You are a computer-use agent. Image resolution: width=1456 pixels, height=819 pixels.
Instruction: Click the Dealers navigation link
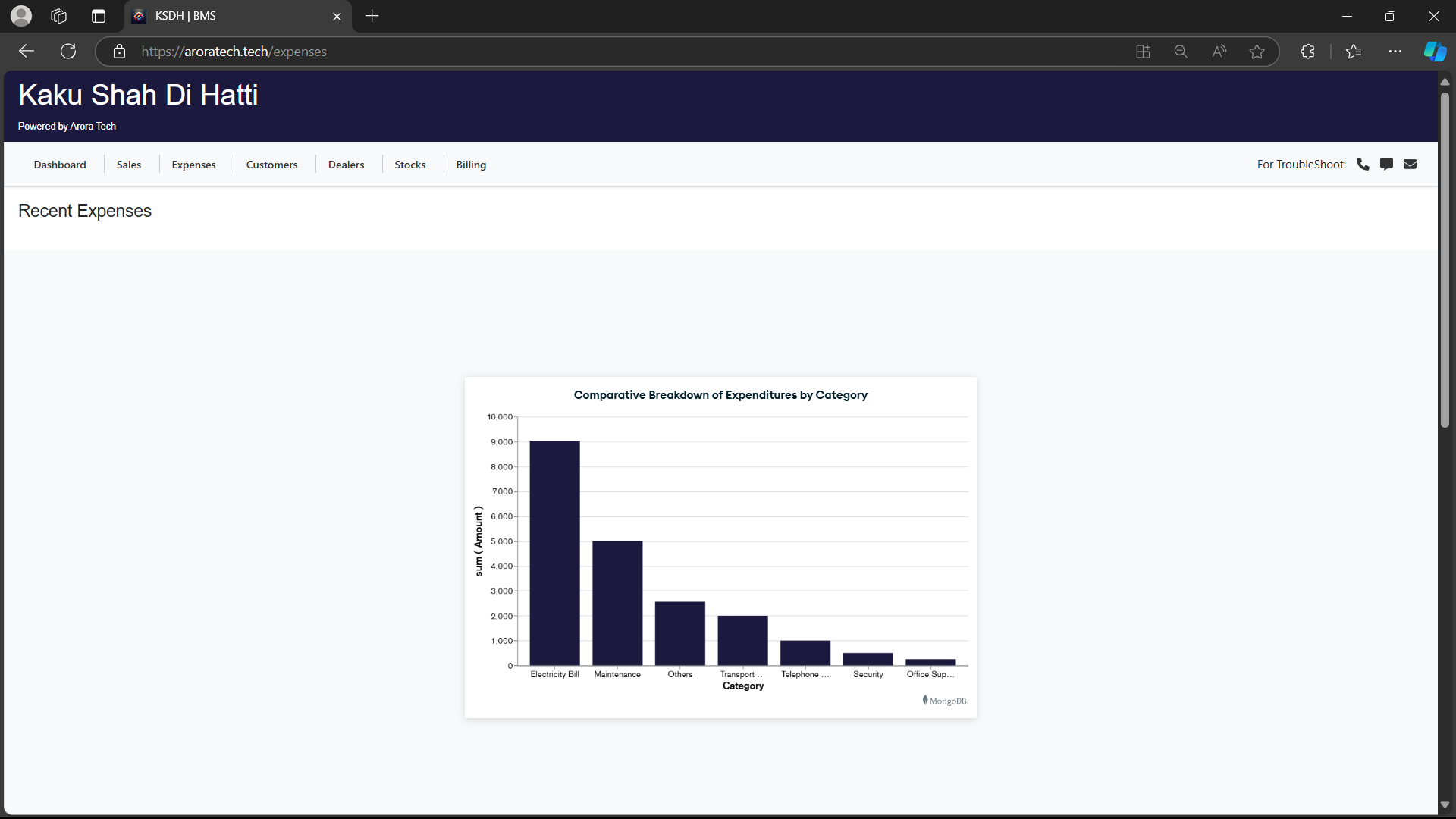pyautogui.click(x=346, y=165)
